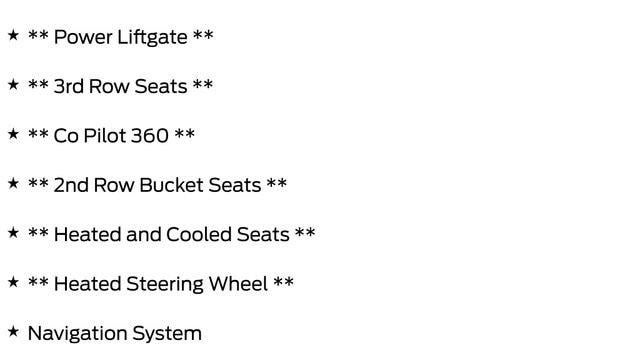Viewport: 640px width, 360px height.
Task: Select the Power Liftgate text
Action: pyautogui.click(x=120, y=37)
